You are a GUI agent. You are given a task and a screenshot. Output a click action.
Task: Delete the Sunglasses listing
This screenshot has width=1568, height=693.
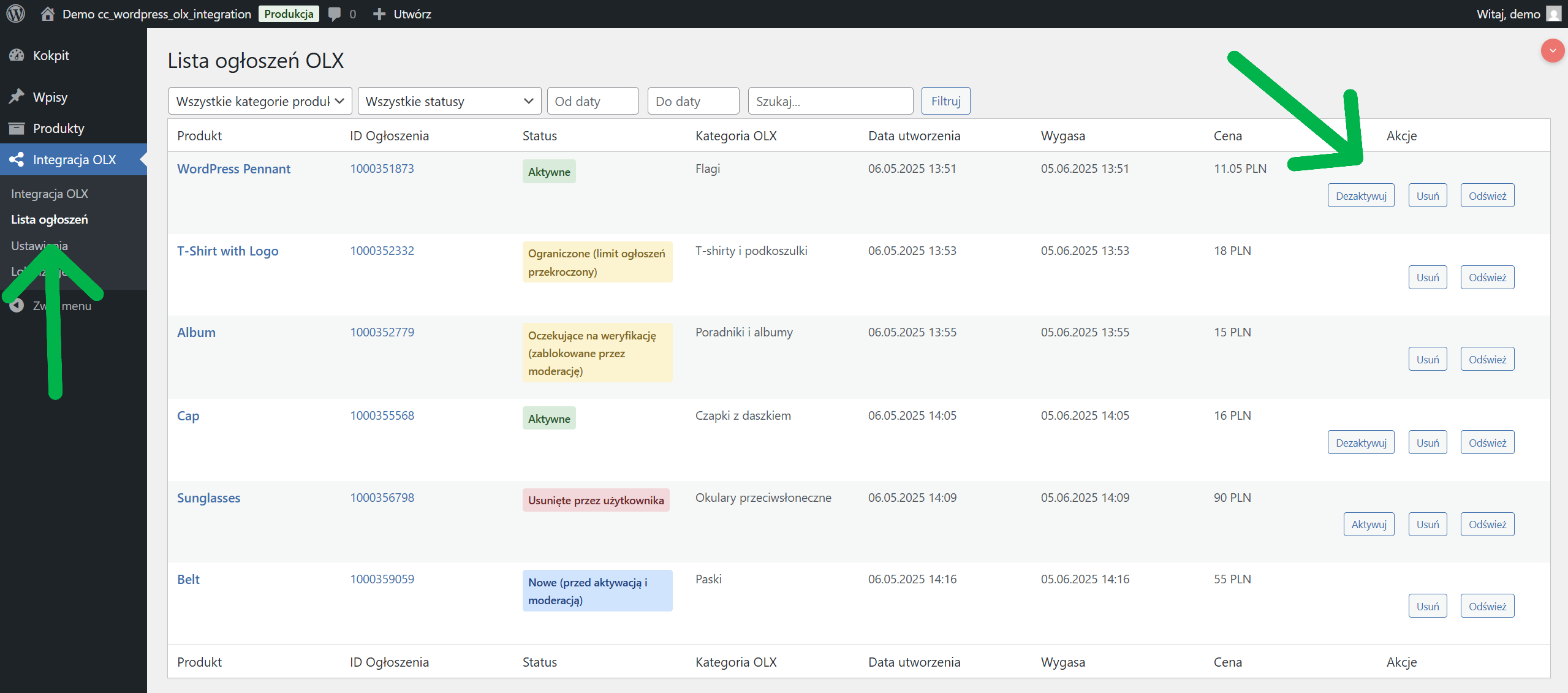pos(1428,524)
